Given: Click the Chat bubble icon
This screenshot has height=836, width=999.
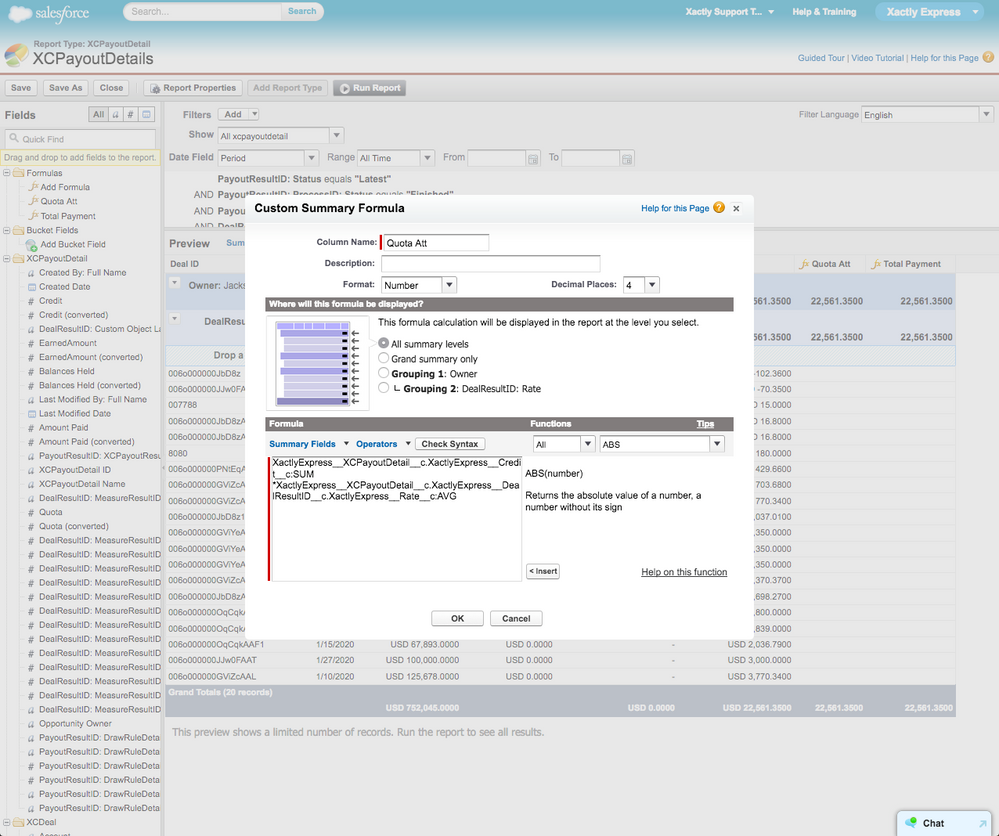Looking at the screenshot, I should tap(912, 823).
